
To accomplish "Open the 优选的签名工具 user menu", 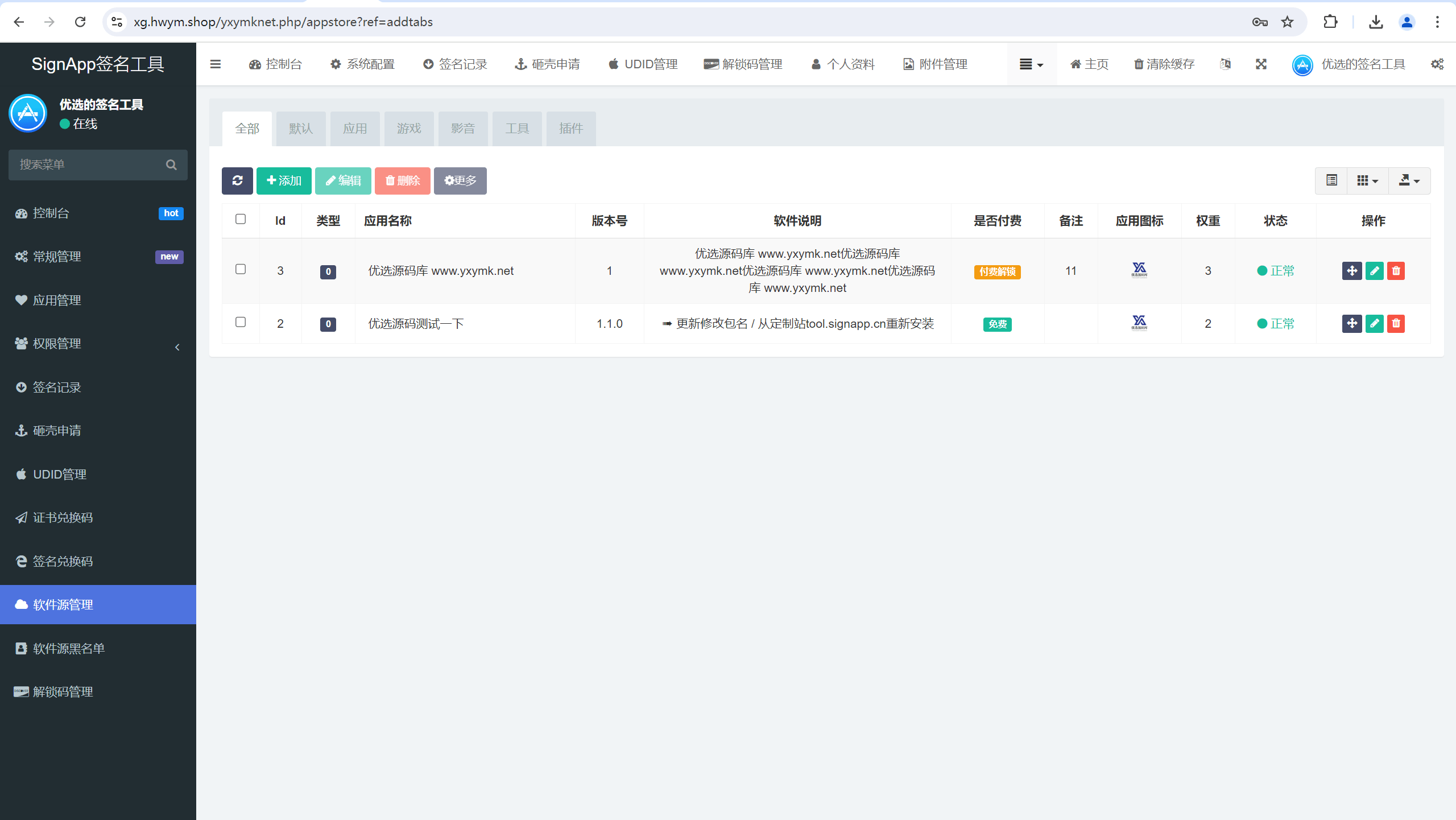I will 1349,64.
